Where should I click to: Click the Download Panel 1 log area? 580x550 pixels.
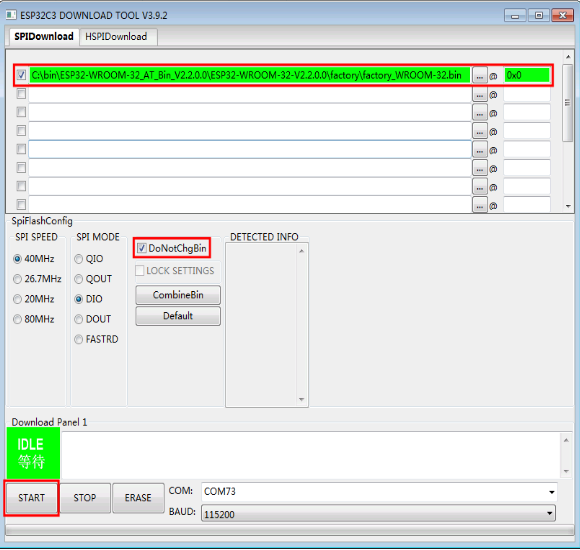click(x=311, y=455)
